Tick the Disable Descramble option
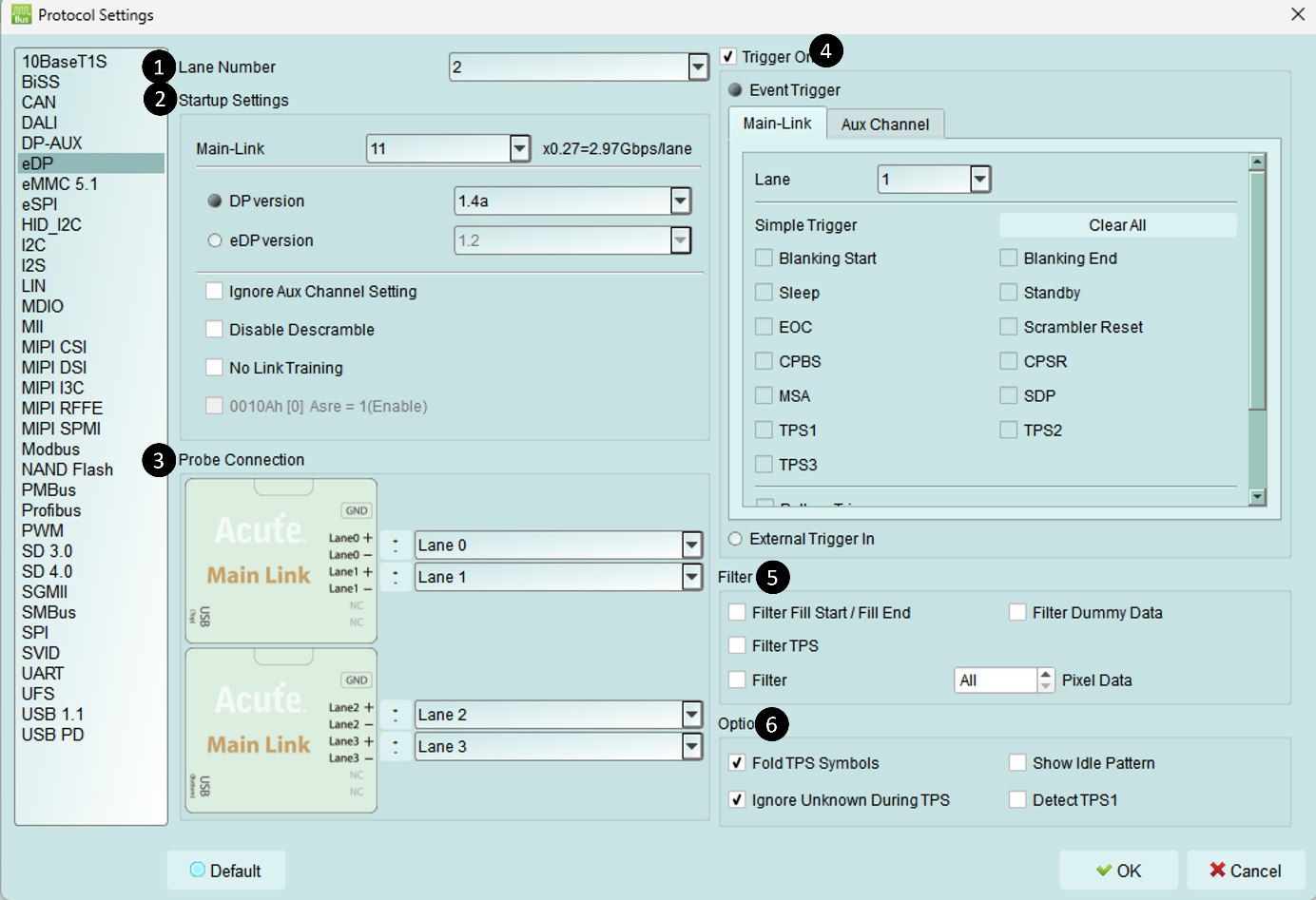Image resolution: width=1316 pixels, height=900 pixels. tap(215, 329)
